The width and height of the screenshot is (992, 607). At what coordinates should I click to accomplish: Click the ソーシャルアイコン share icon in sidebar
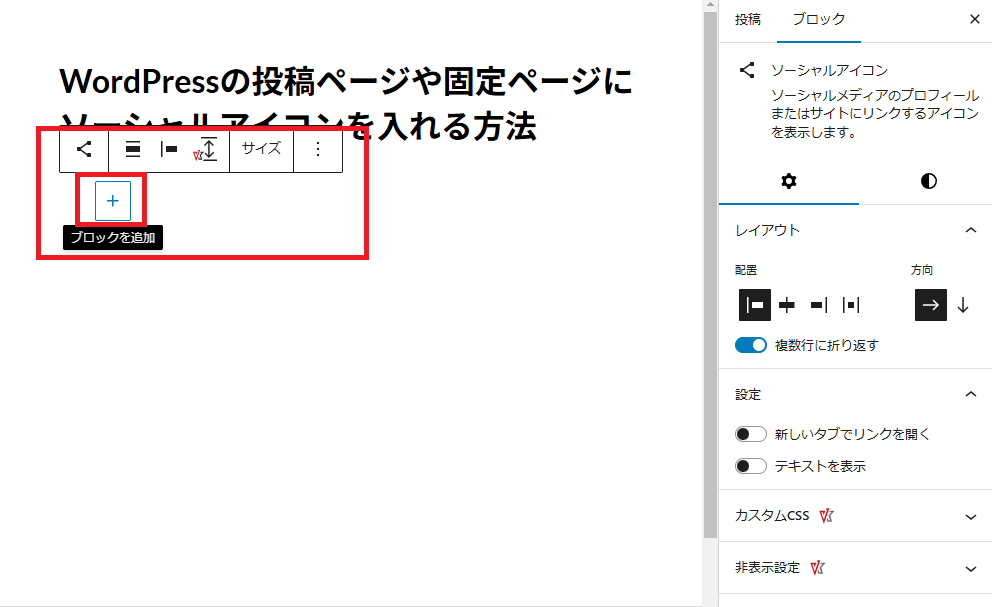click(747, 70)
